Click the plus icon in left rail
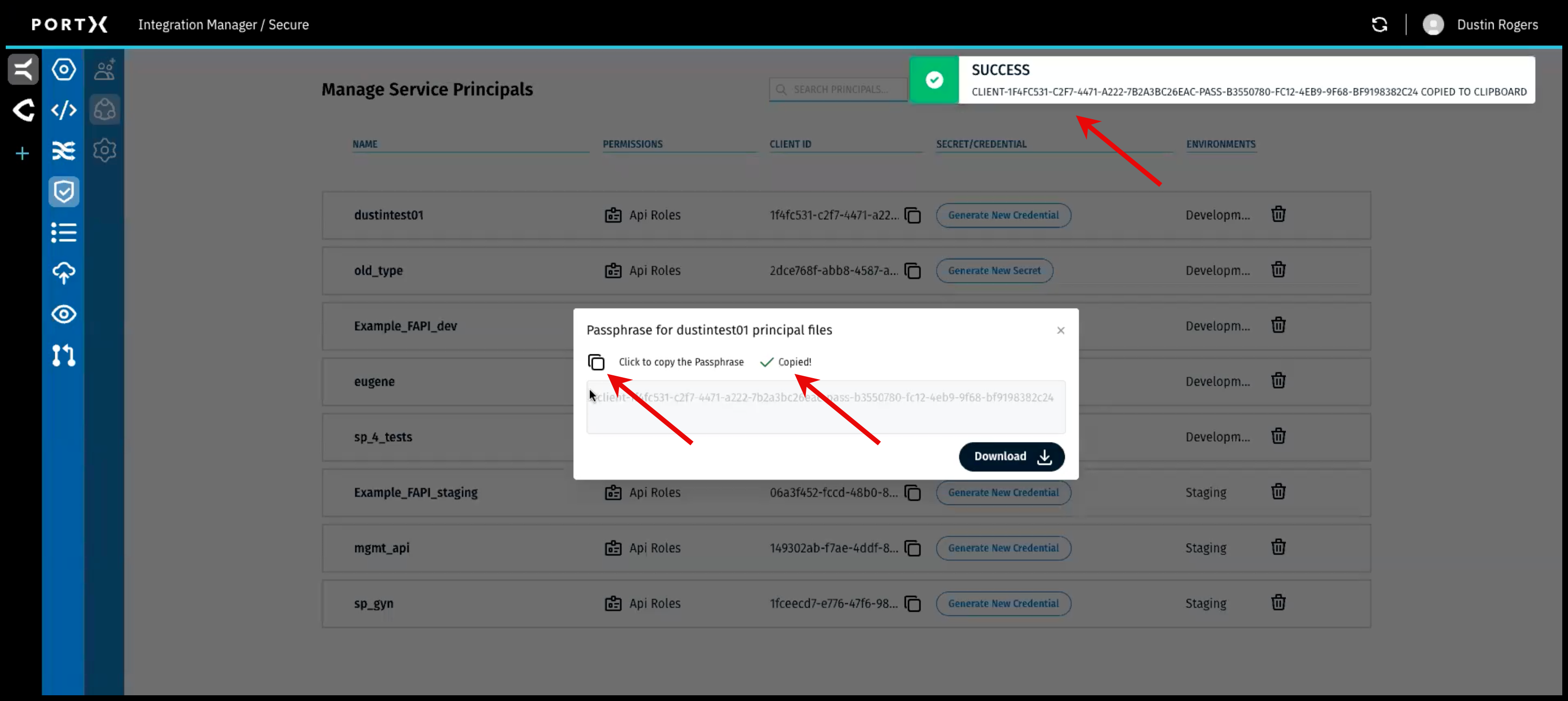The width and height of the screenshot is (1568, 701). [22, 154]
